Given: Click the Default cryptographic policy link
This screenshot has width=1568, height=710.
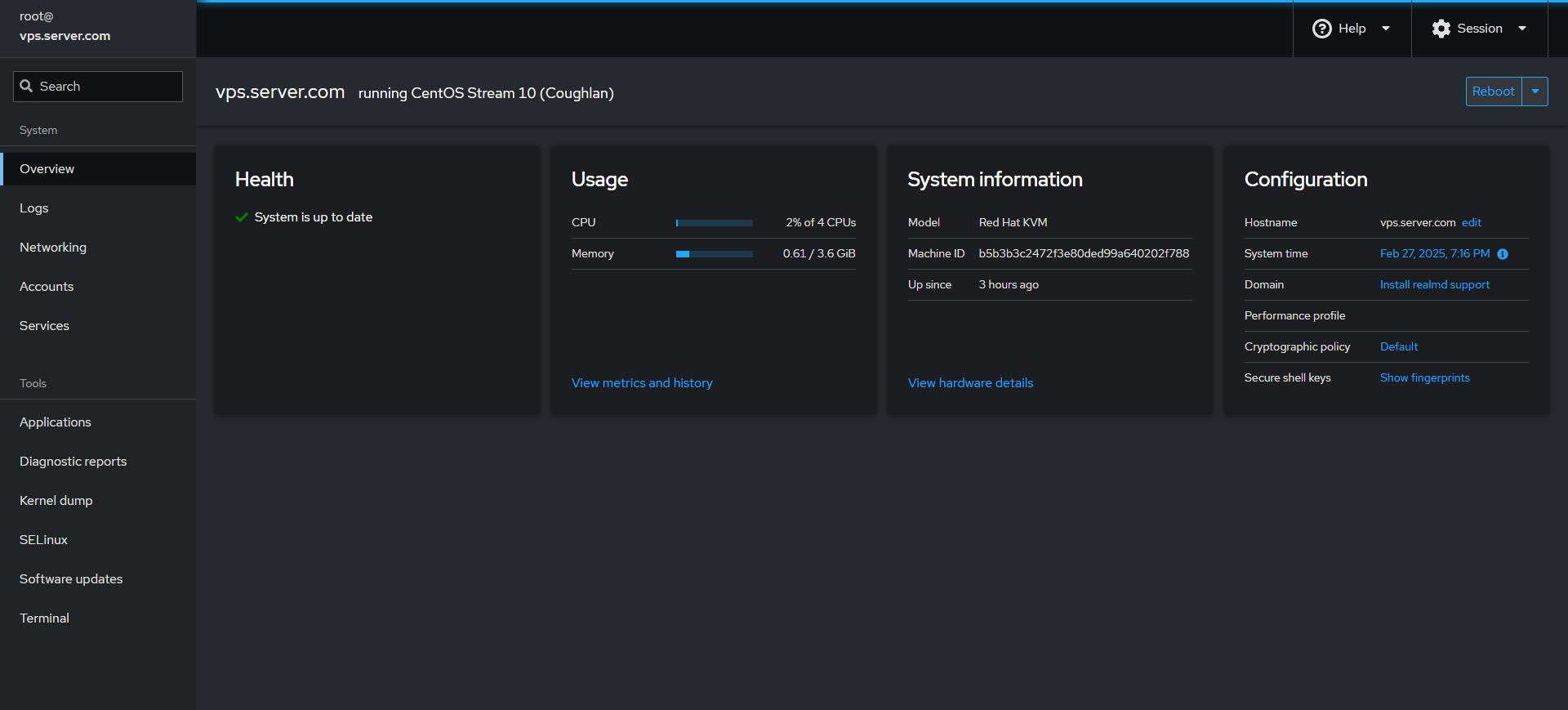Looking at the screenshot, I should pos(1399,347).
